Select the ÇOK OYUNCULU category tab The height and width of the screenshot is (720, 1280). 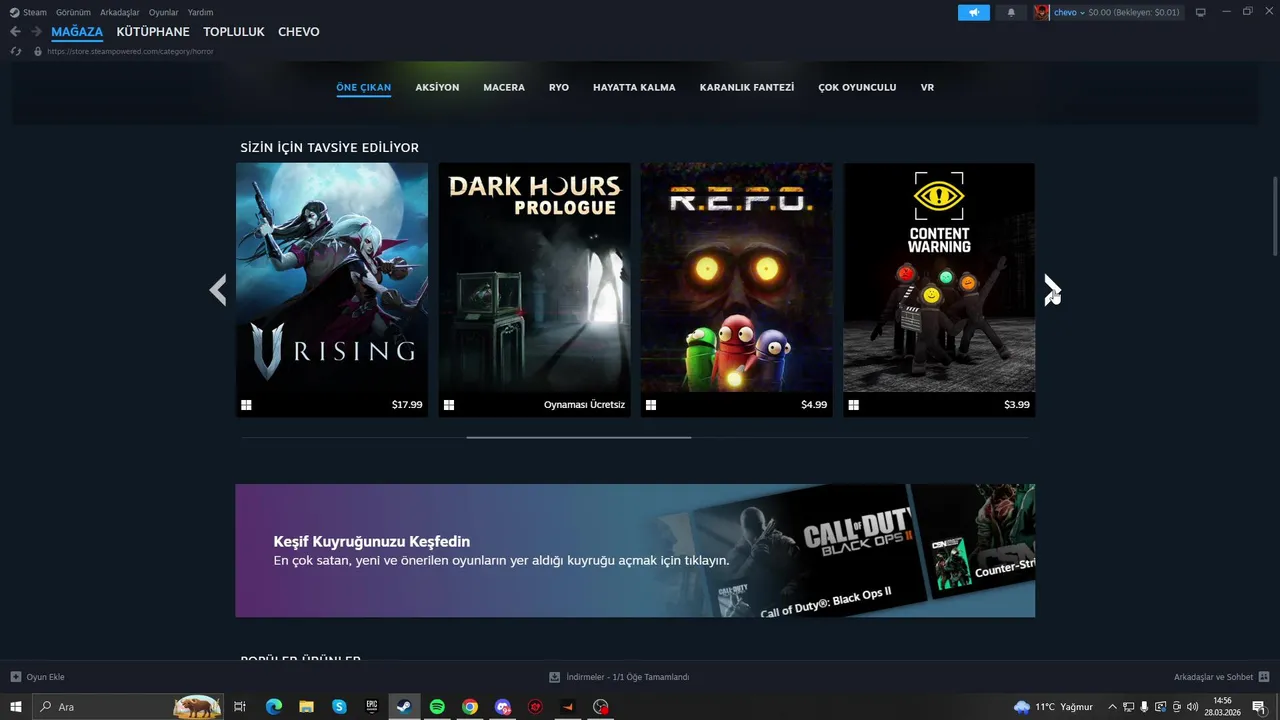pyautogui.click(x=857, y=87)
